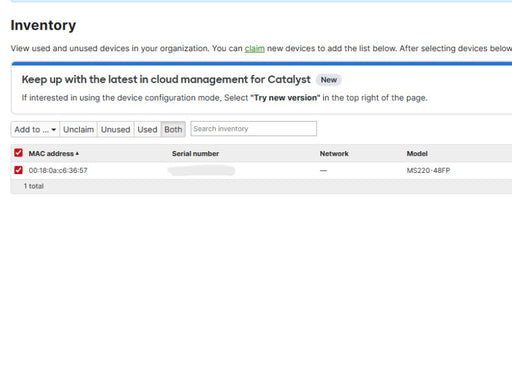Screen dimensions: 512x377
Task: Sort by Network column header
Action: (x=334, y=154)
